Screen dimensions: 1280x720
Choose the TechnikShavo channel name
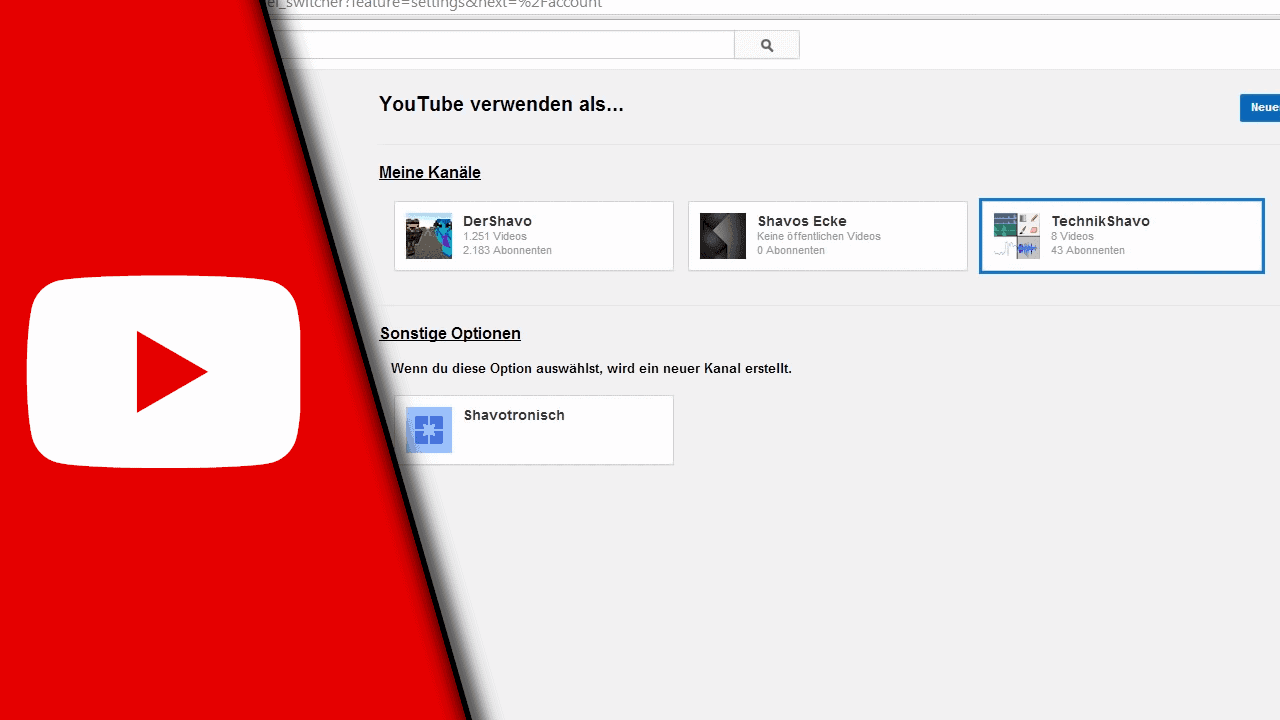(x=1100, y=221)
